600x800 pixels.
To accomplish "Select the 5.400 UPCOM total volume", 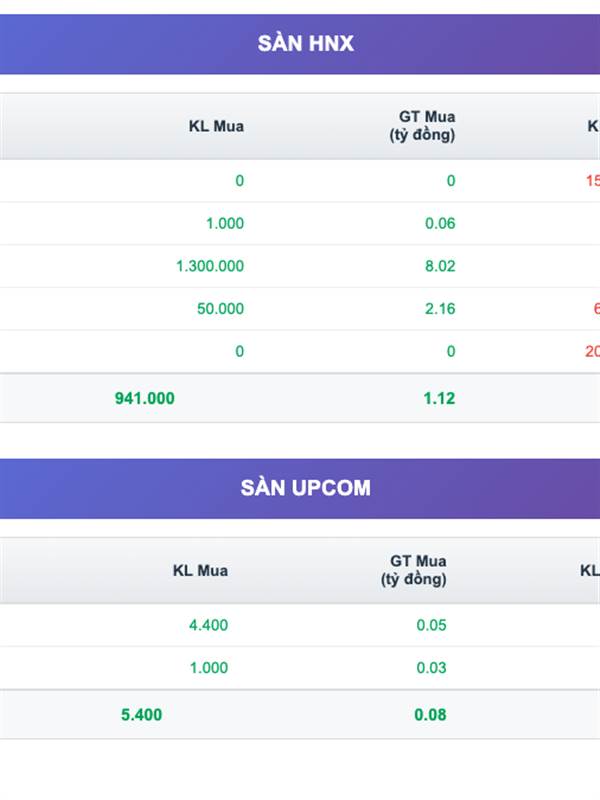I will click(141, 715).
